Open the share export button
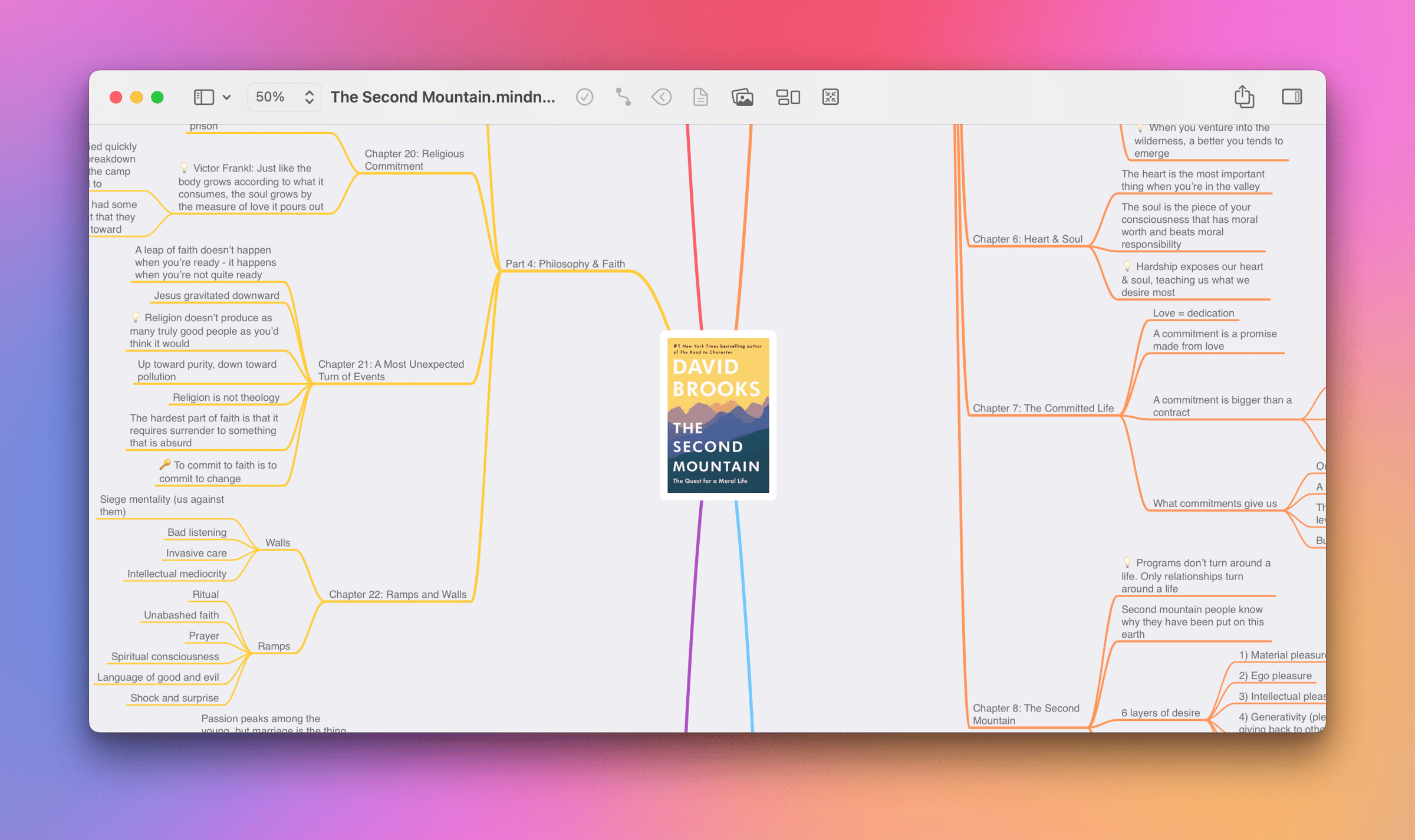Screen dimensions: 1415x840 click(x=1244, y=96)
